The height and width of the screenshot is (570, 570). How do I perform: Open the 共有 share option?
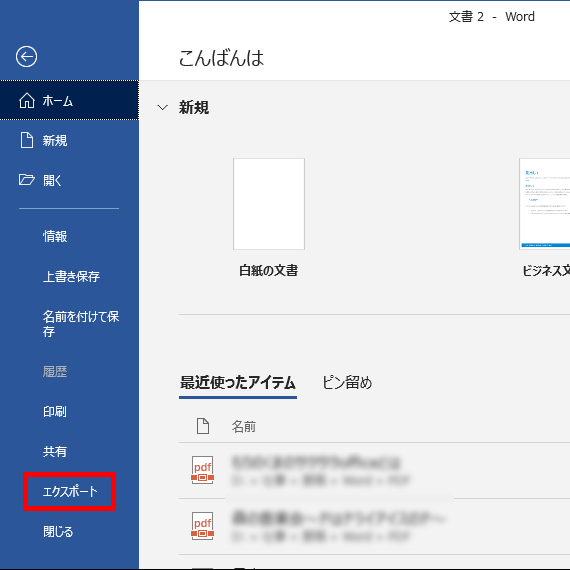55,451
